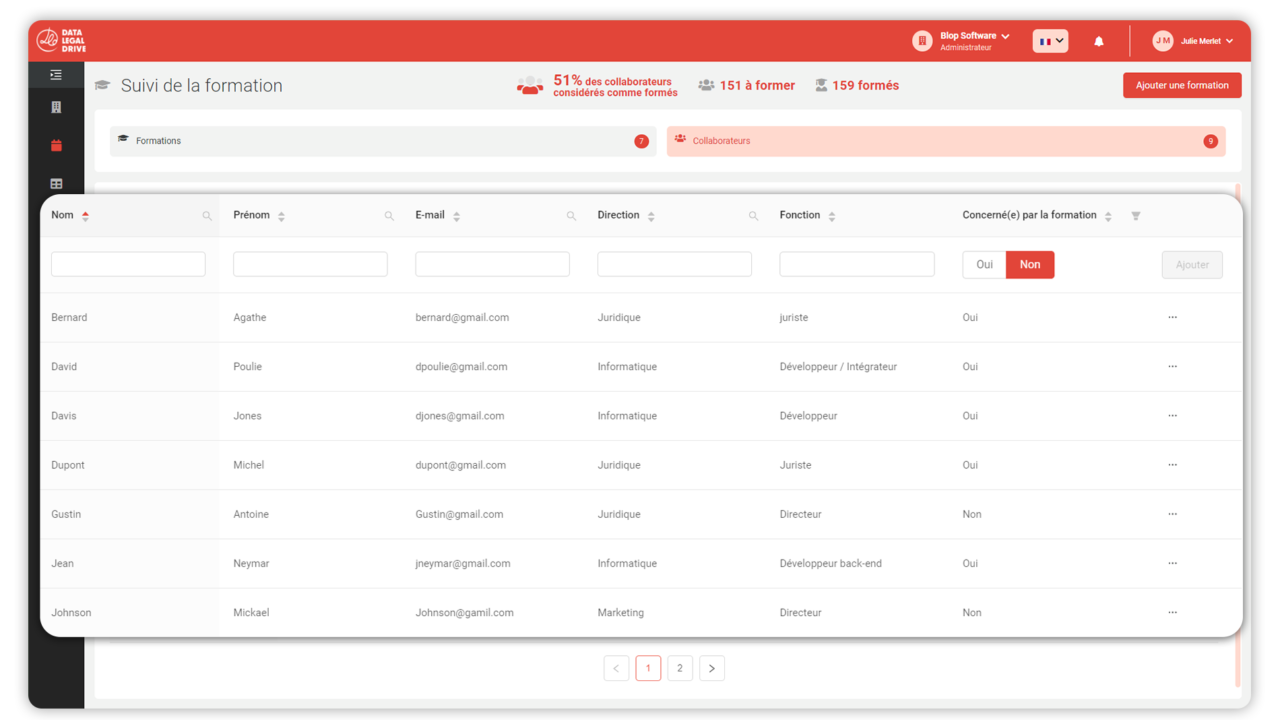Select the Oui toggle option
The width and height of the screenshot is (1280, 720).
point(984,264)
